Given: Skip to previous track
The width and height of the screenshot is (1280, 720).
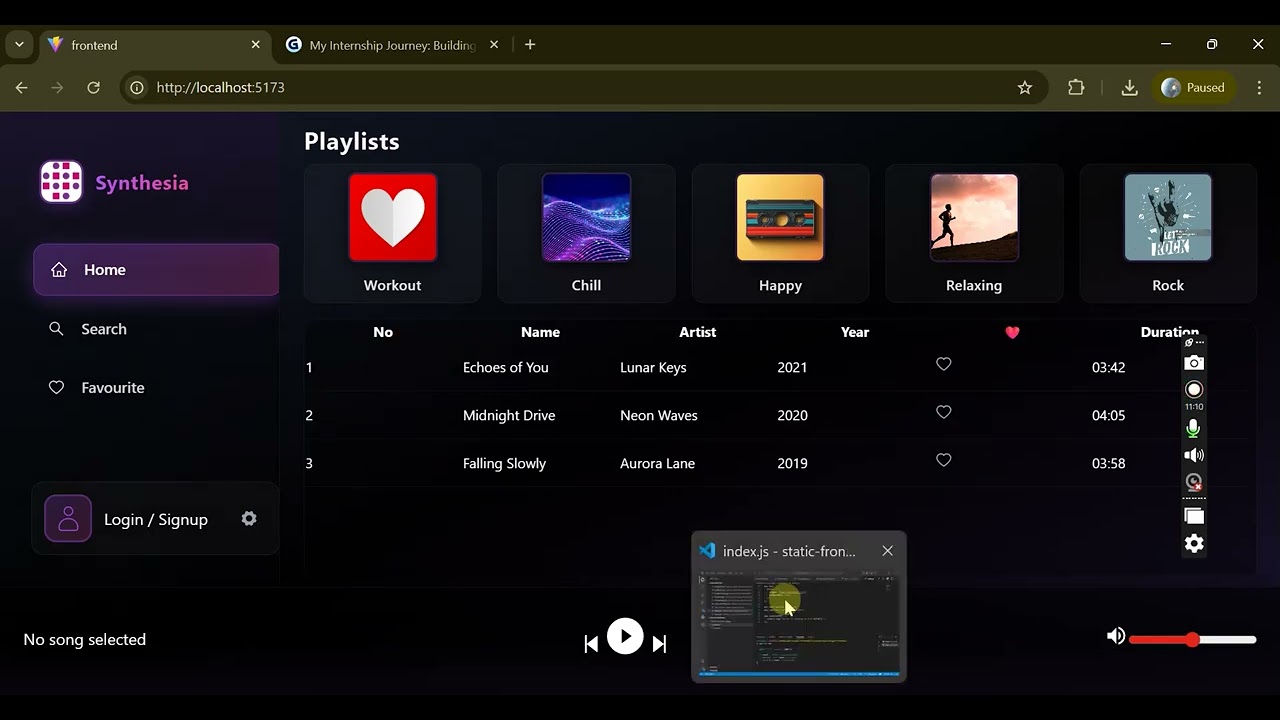Looking at the screenshot, I should coord(591,644).
